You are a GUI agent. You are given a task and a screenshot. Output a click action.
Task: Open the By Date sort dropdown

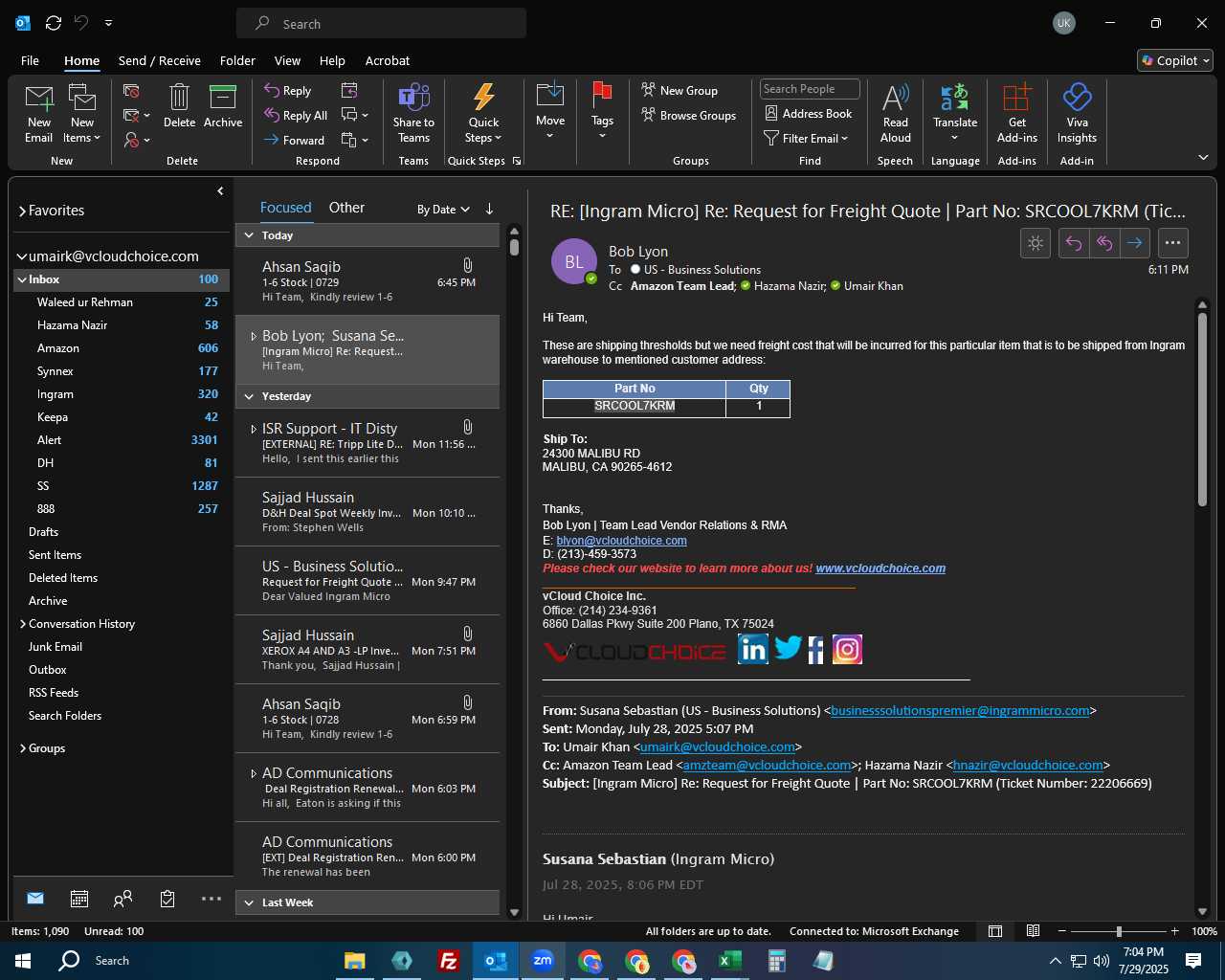tap(443, 210)
